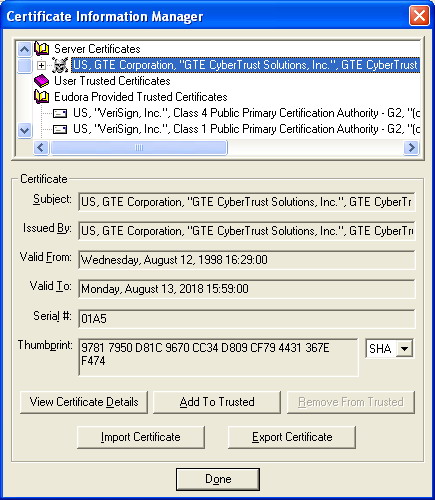The image size is (435, 500).
Task: Select the GTE CyberTrust Solutions certificate row
Action: 245,65
